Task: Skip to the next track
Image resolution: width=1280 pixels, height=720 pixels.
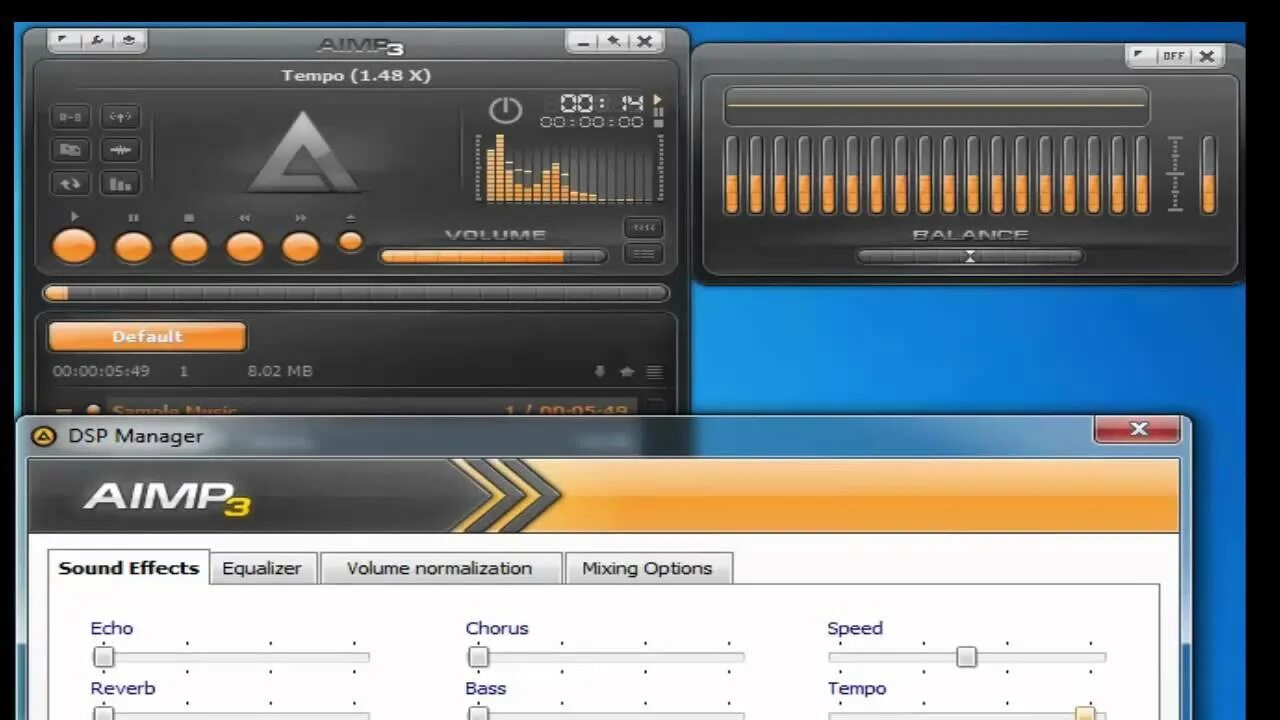Action: [301, 247]
